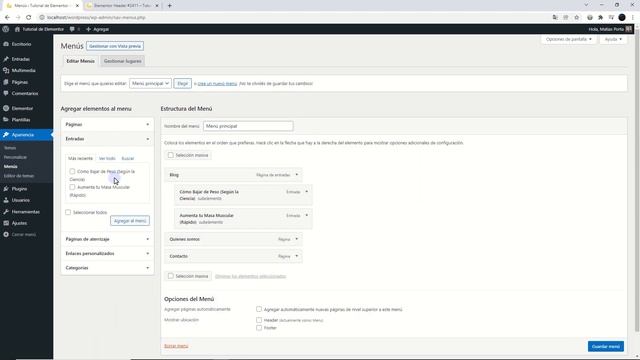Expand Contacto menu item options
The width and height of the screenshot is (640, 360).
click(297, 256)
